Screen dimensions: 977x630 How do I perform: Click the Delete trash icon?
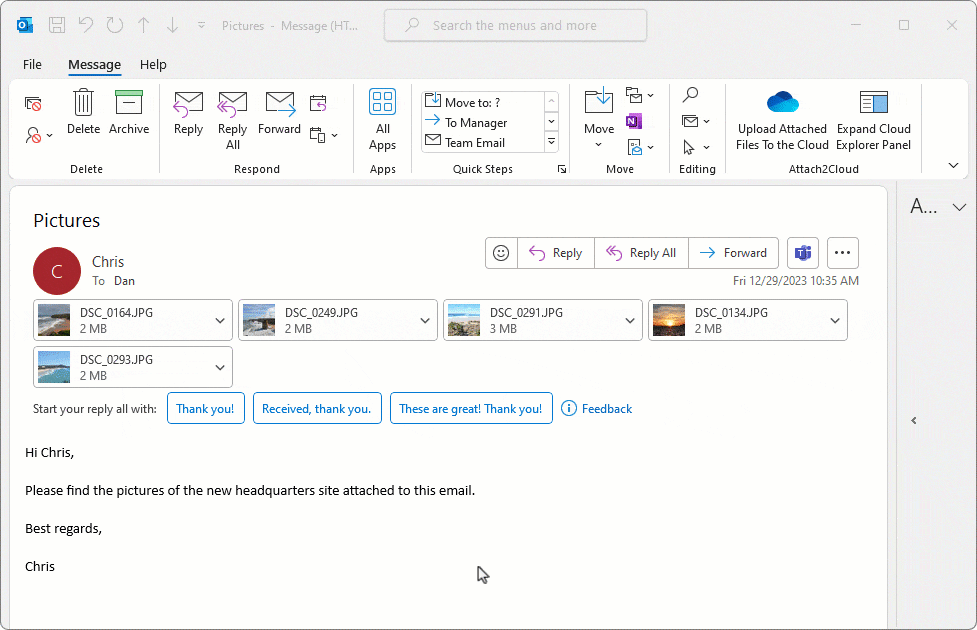(83, 104)
